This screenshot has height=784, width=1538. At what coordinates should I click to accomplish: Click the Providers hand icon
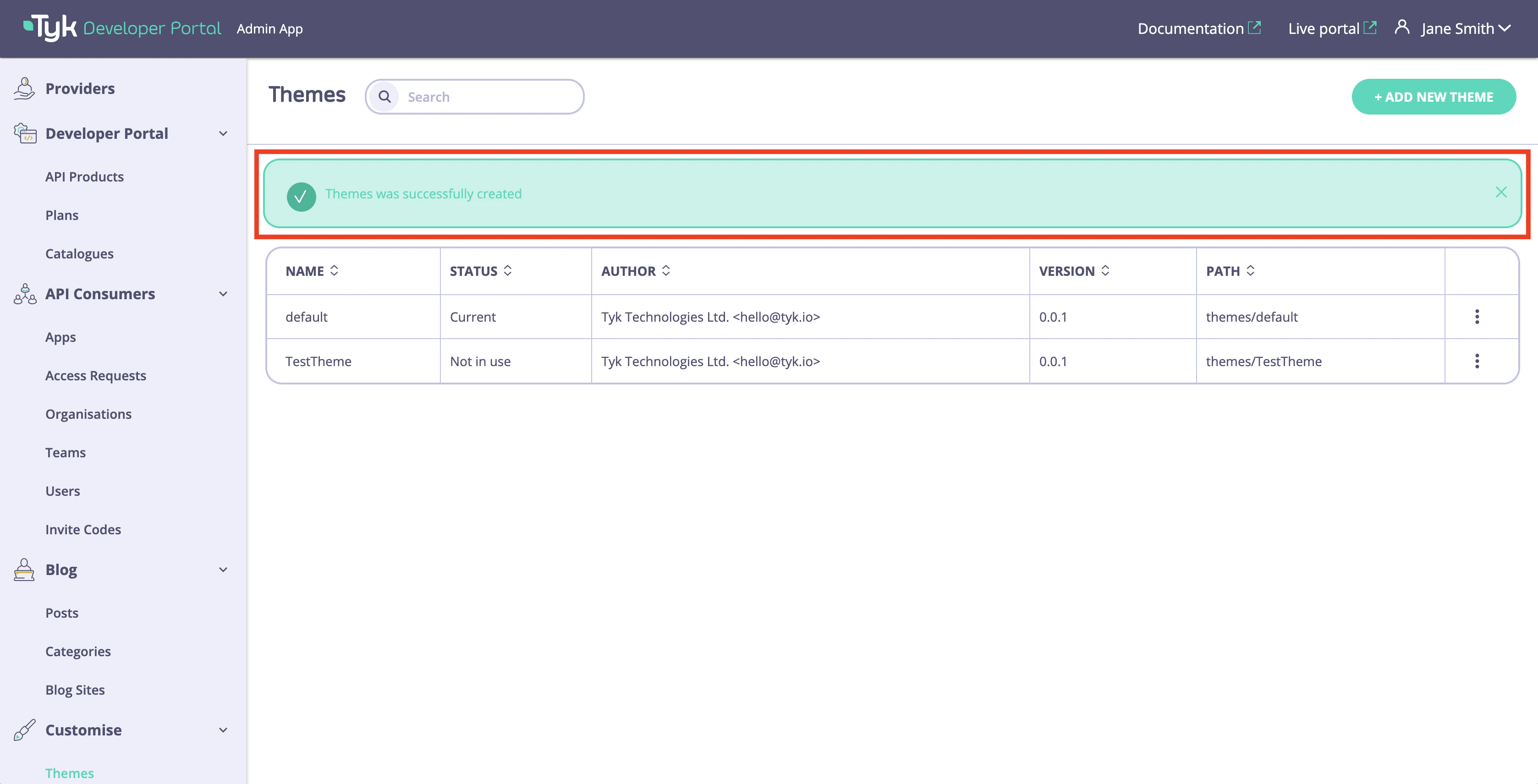tap(24, 88)
